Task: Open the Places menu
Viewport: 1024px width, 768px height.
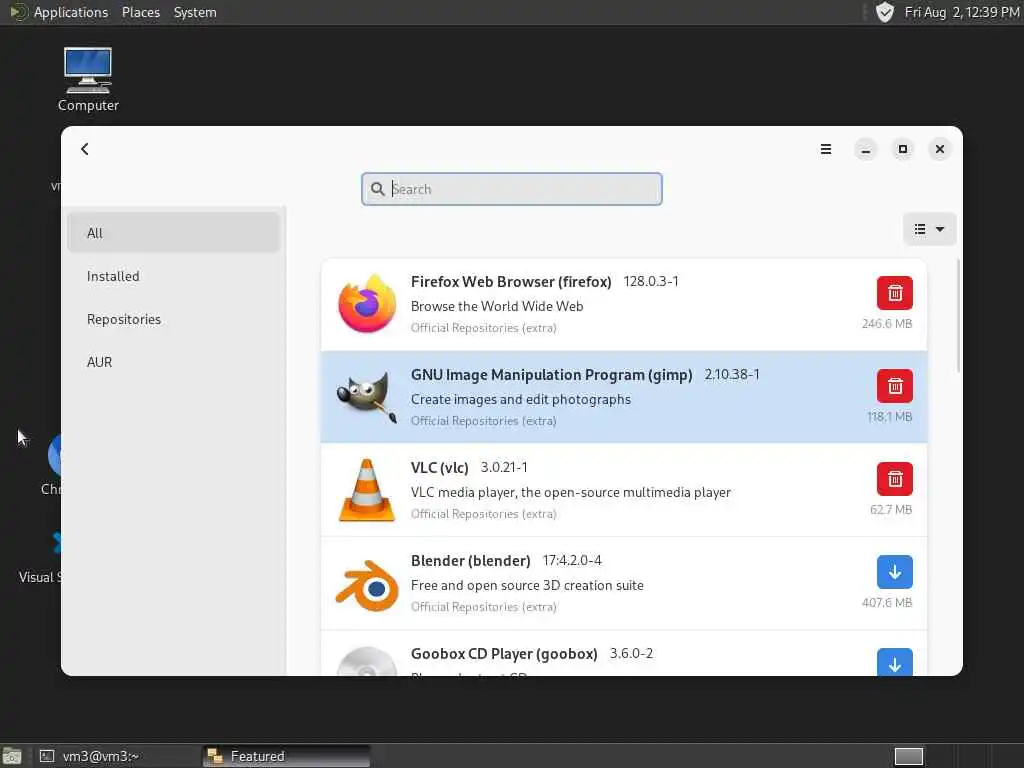Action: [140, 12]
